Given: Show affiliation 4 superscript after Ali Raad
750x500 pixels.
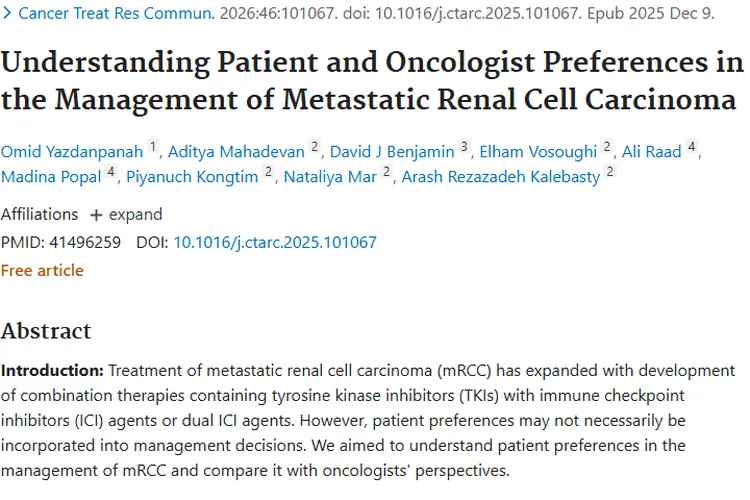Looking at the screenshot, I should pos(692,147).
